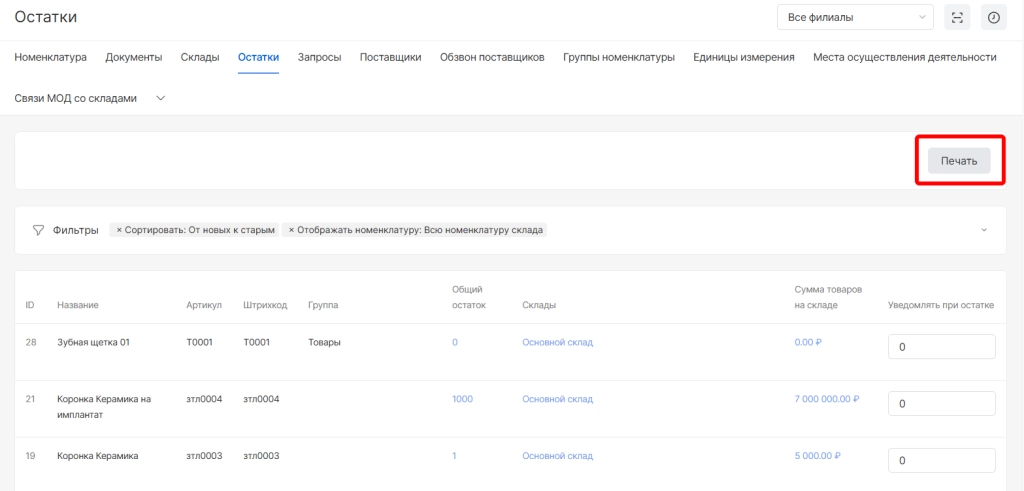Expand the chevron after 'Связи МОД со складами'
1024x491 pixels.
[161, 98]
